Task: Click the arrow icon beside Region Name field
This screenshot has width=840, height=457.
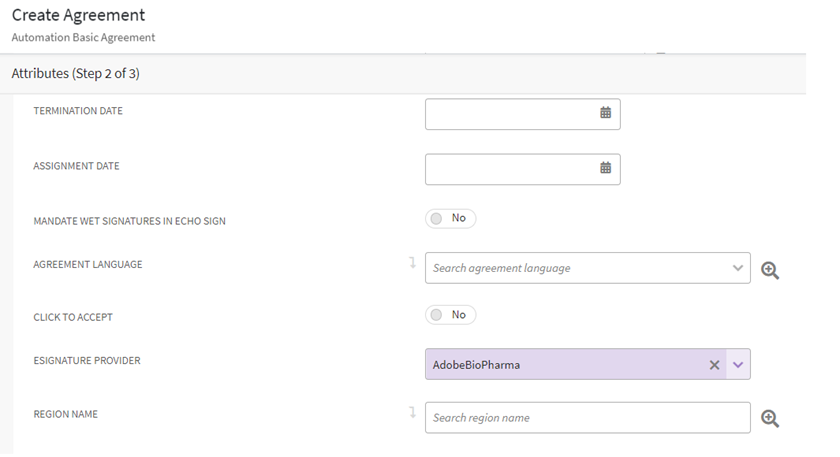Action: coord(412,412)
